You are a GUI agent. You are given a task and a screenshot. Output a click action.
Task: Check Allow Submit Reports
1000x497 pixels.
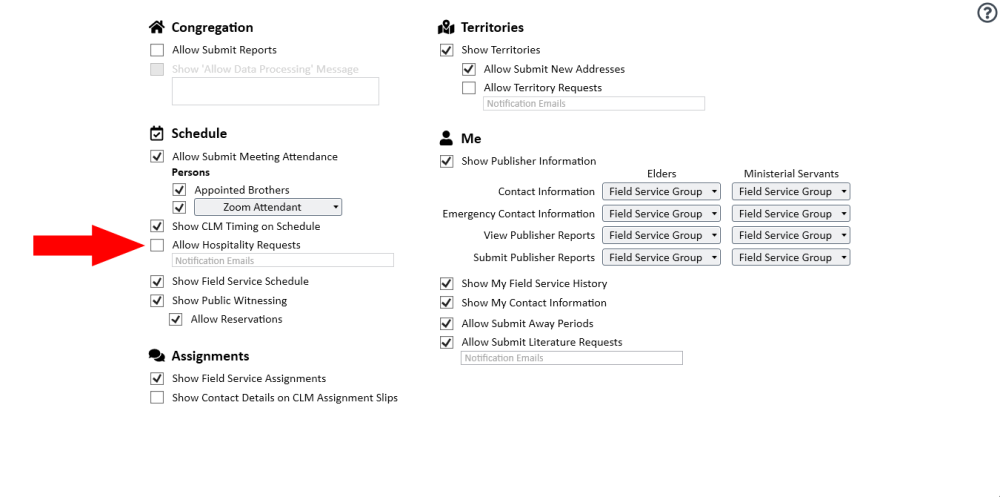[157, 50]
